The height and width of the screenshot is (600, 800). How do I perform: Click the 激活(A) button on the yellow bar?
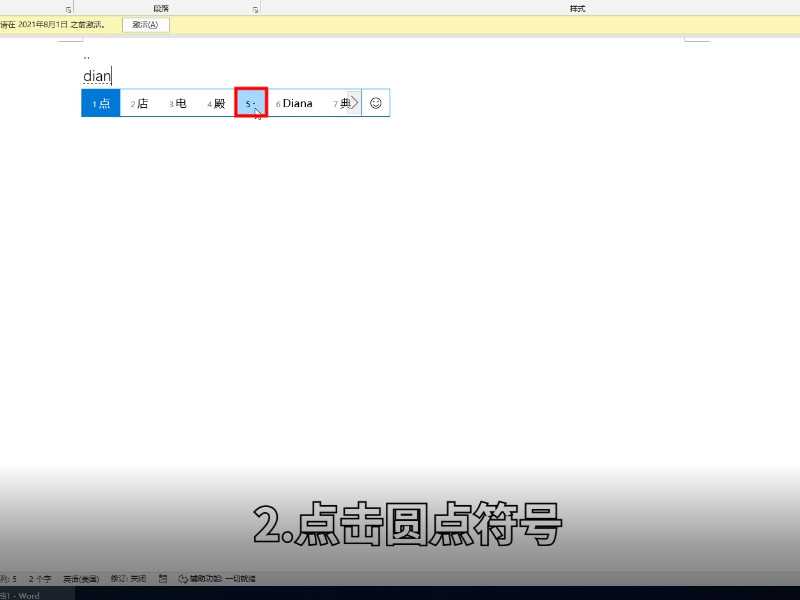[x=143, y=25]
